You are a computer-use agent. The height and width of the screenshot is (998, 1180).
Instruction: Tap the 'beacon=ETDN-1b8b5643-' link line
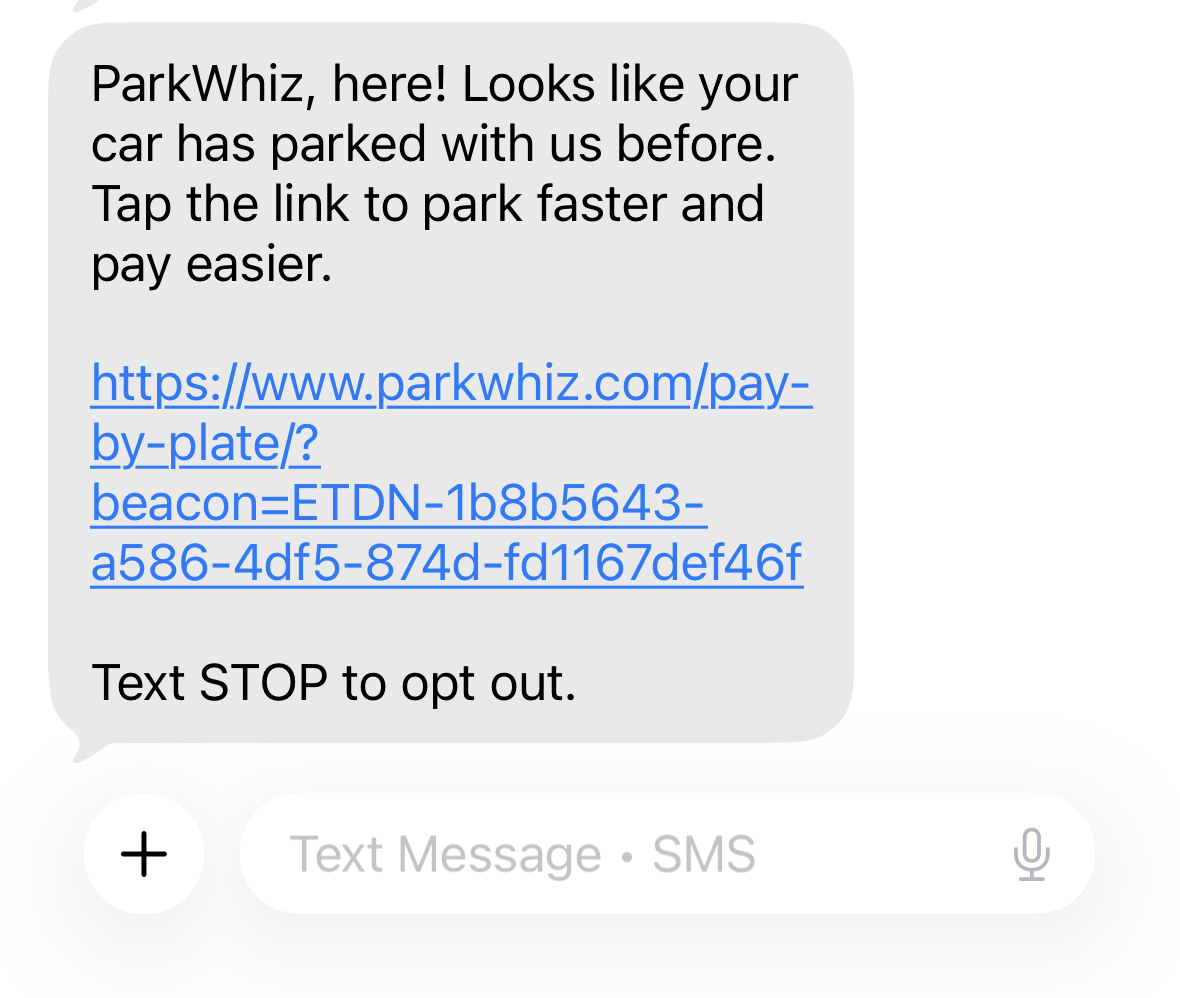[x=399, y=502]
